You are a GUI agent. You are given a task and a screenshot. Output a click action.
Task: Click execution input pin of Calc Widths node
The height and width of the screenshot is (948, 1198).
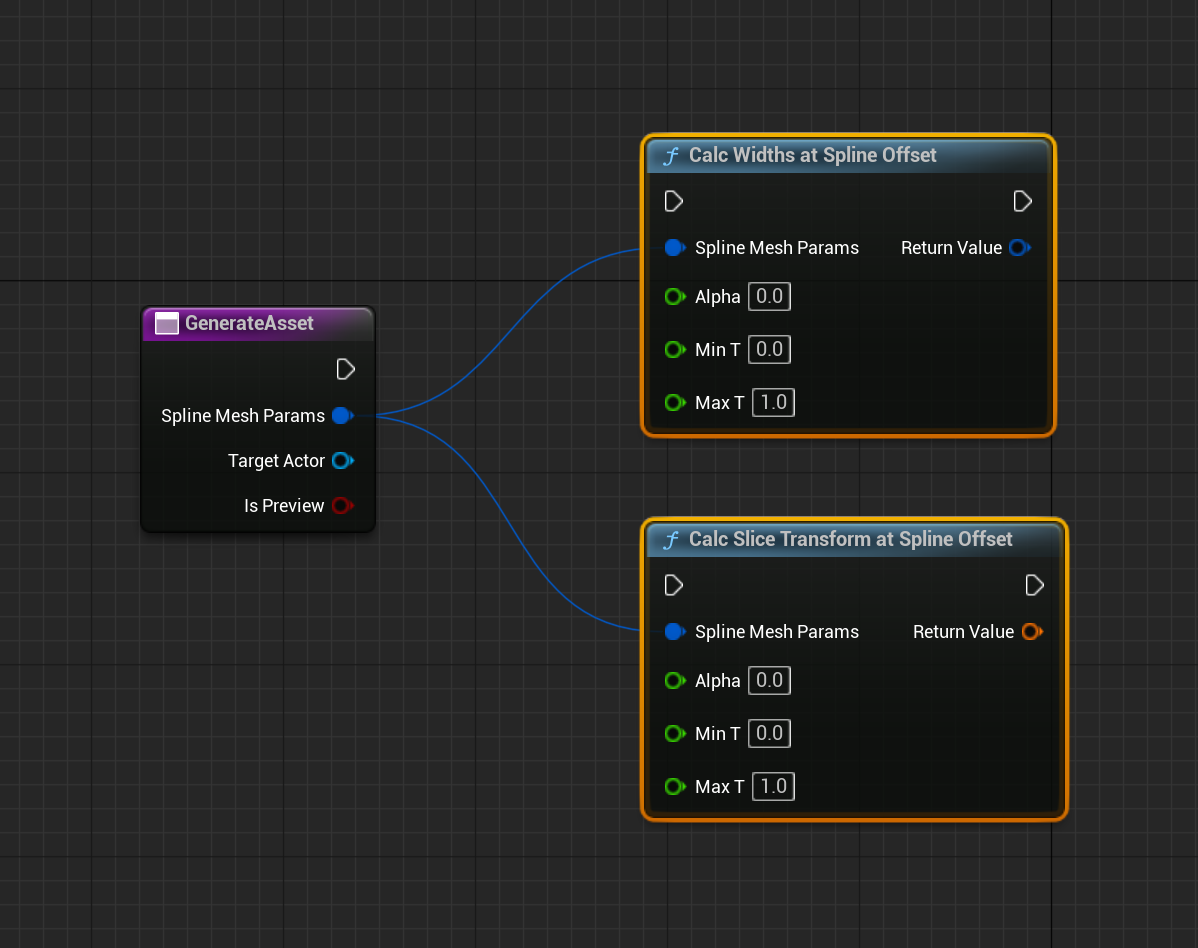click(x=674, y=202)
